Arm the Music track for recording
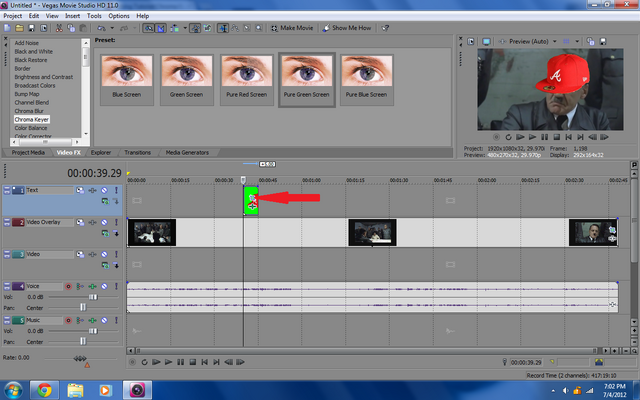 69,320
